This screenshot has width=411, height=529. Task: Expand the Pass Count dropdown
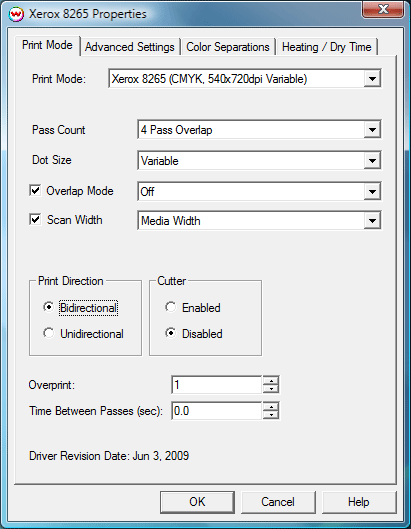coord(372,130)
